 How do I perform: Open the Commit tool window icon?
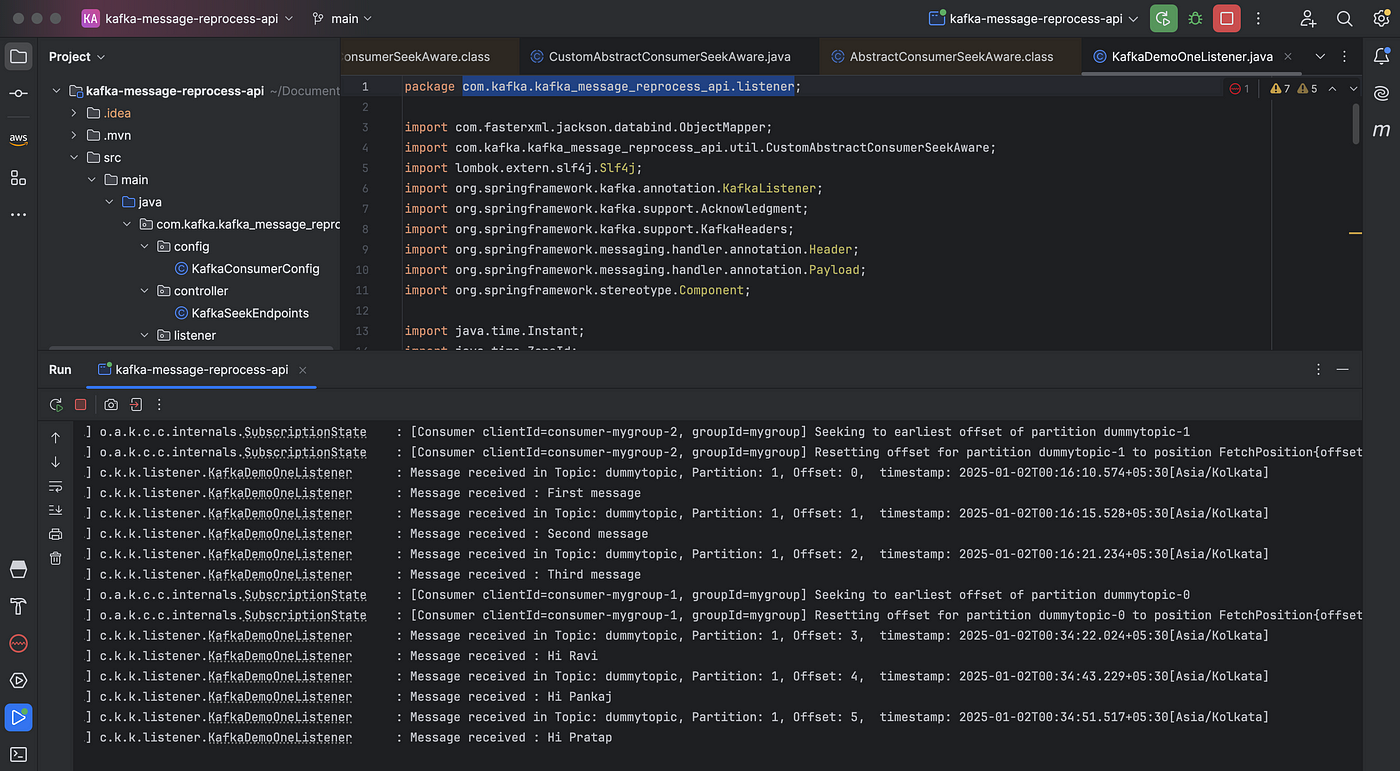[18, 93]
